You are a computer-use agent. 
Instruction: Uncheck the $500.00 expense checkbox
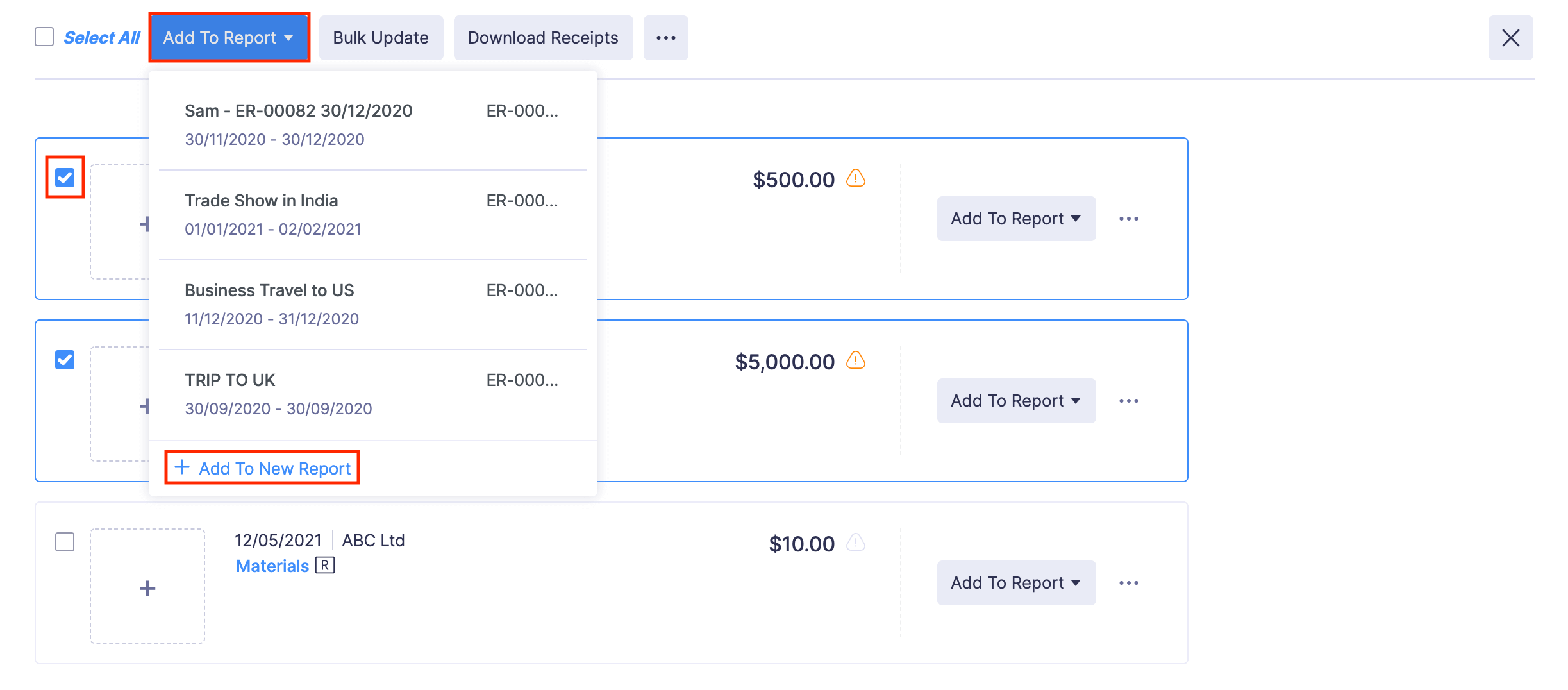click(x=64, y=176)
